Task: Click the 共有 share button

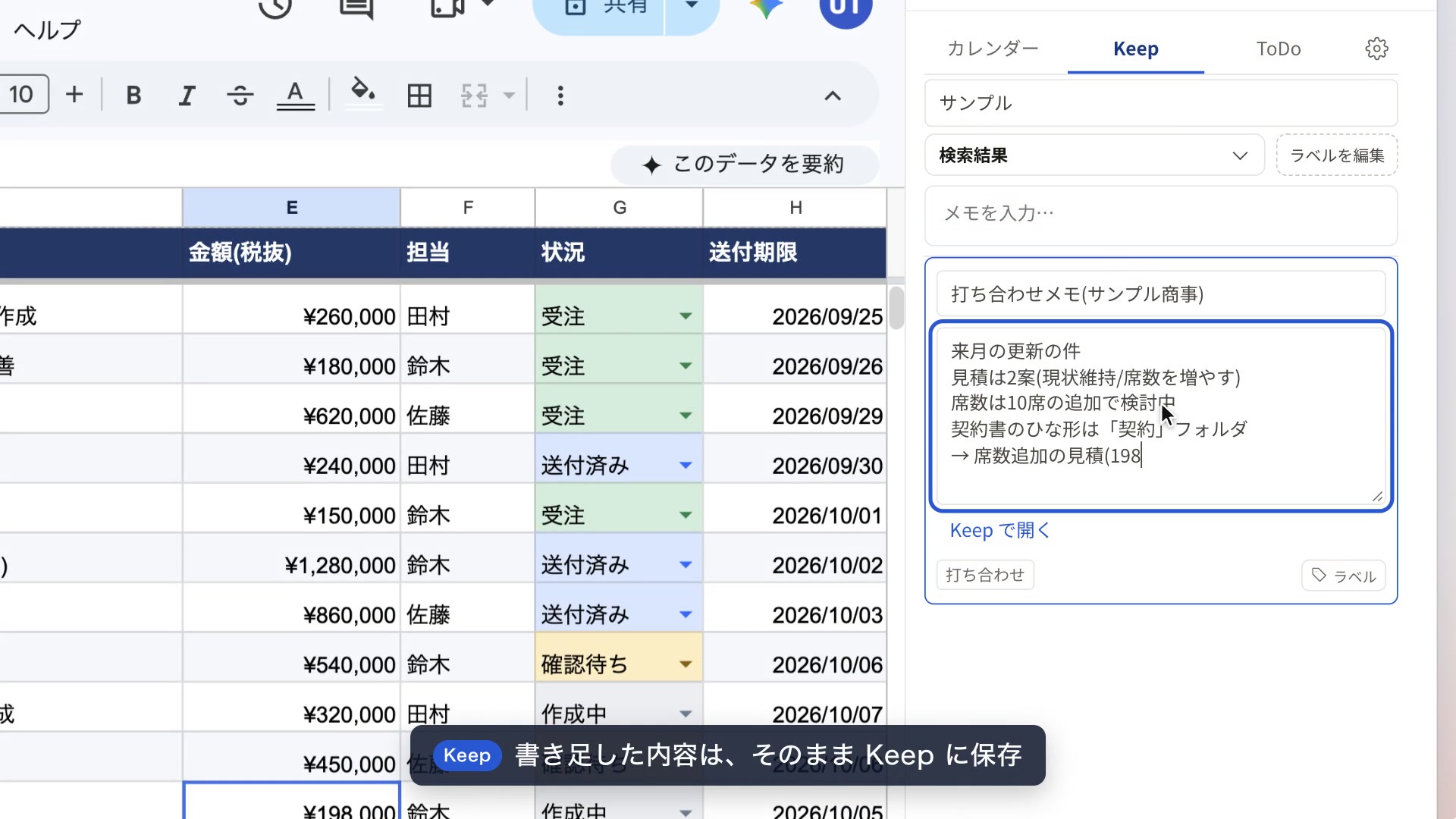Action: coord(599,11)
